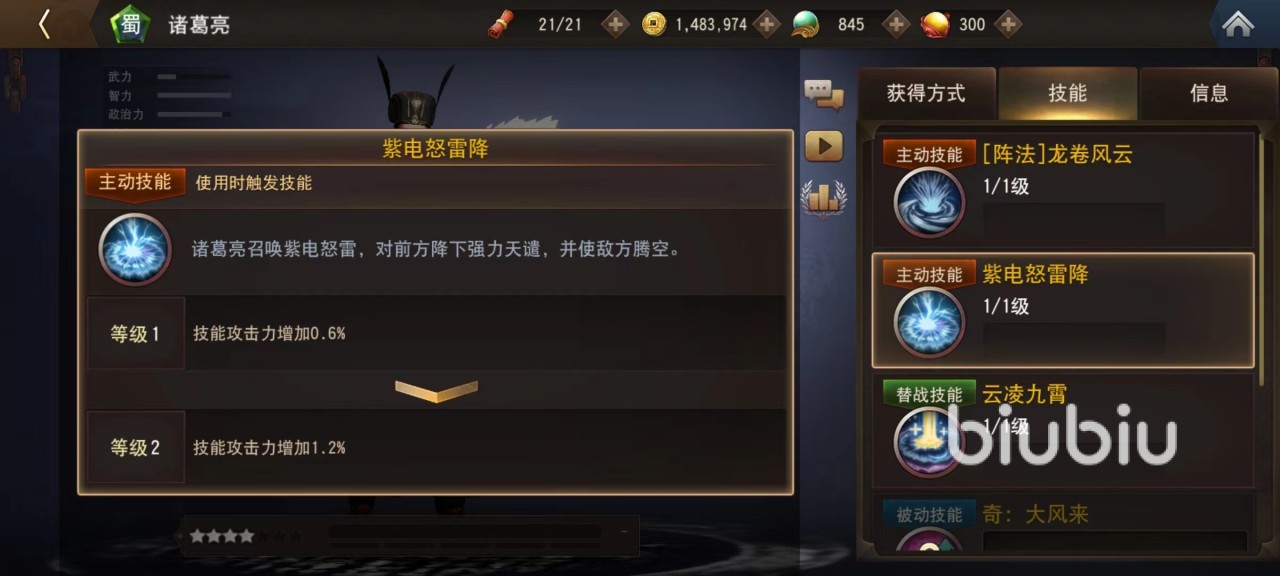The image size is (1280, 576).
Task: Click the plus beside gold coin amount
Action: (767, 24)
